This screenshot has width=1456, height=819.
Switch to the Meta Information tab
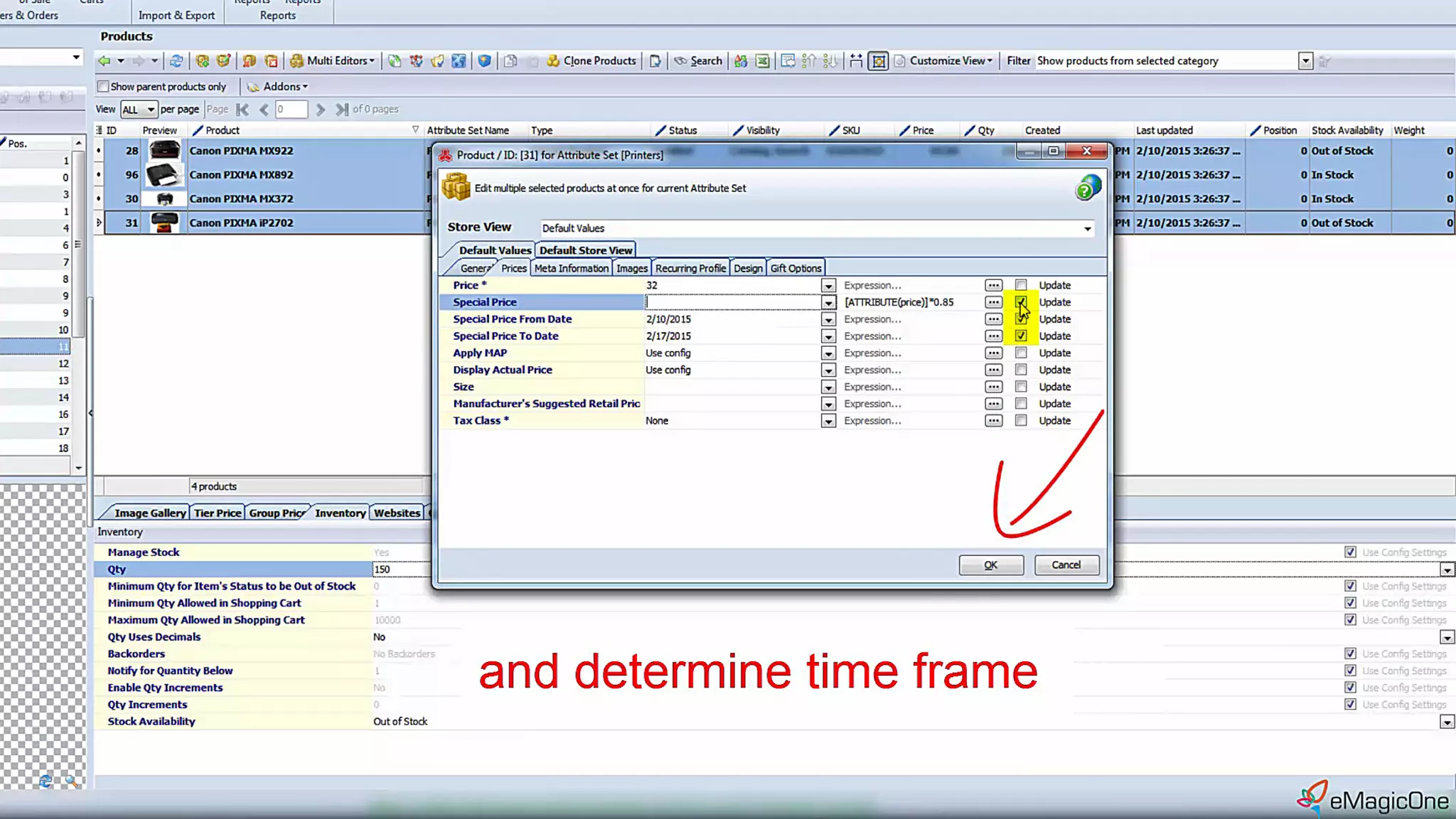click(571, 268)
